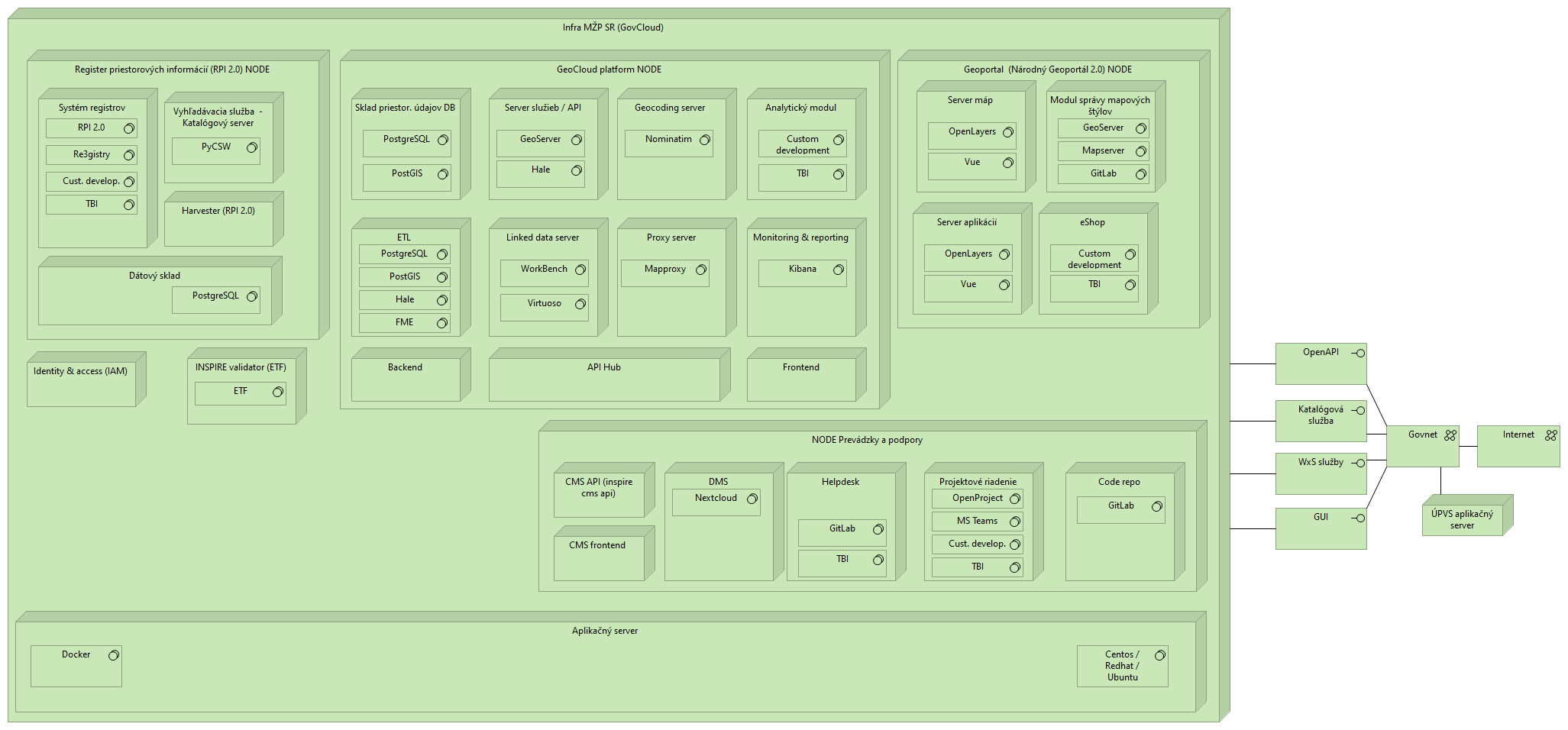Click the Katalógová služba interface icon
The image size is (1568, 730).
[1358, 410]
